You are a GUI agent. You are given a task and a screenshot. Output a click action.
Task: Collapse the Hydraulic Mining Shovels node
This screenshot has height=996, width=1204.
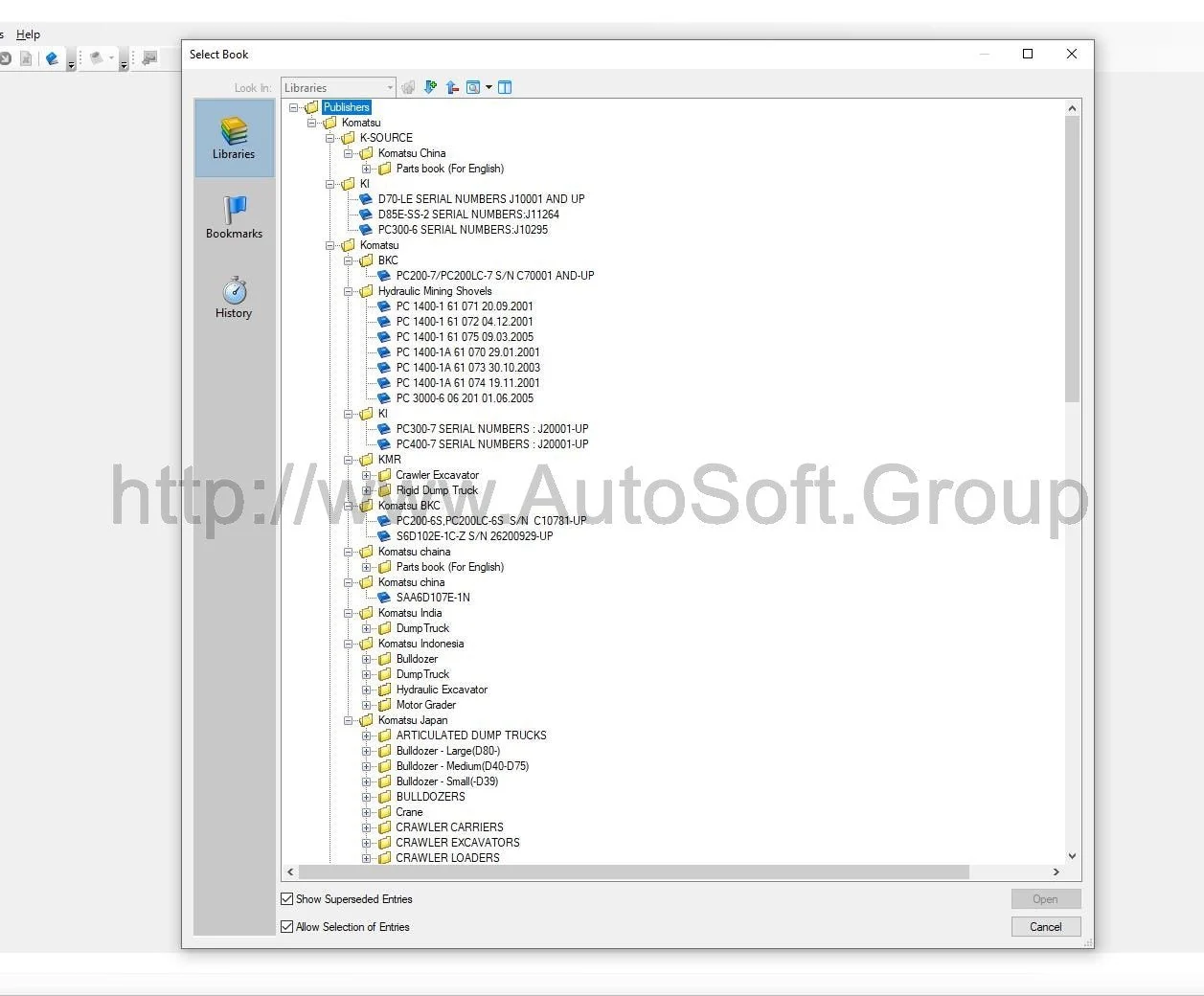tap(349, 291)
